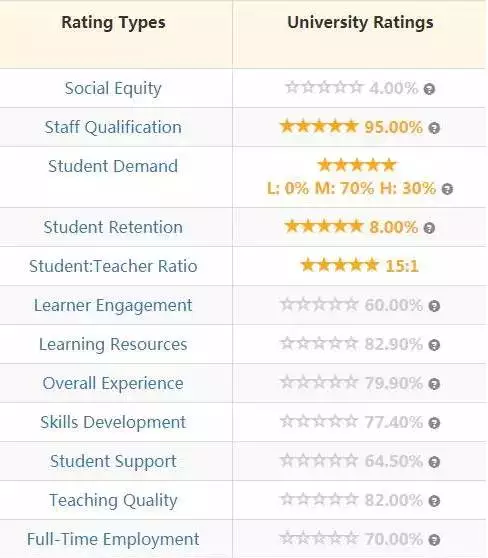
Task: Select the Staff Qualification link
Action: 113,127
